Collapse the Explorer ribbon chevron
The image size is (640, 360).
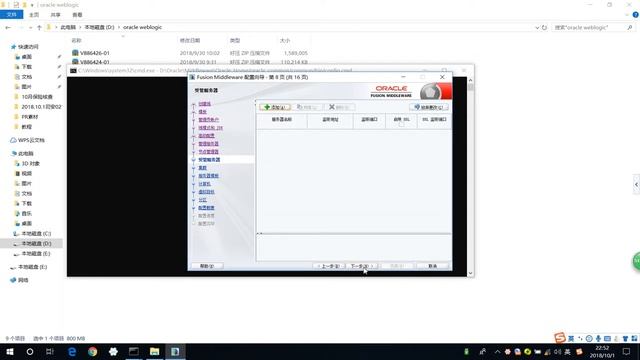point(627,15)
